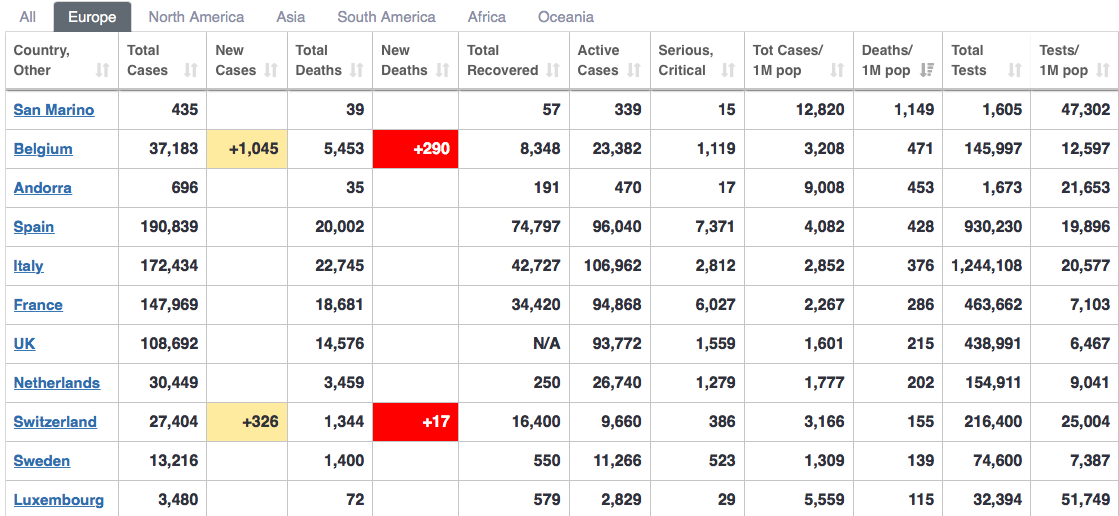This screenshot has height=516, width=1119.
Task: Switch to the Asia tab
Action: [290, 16]
